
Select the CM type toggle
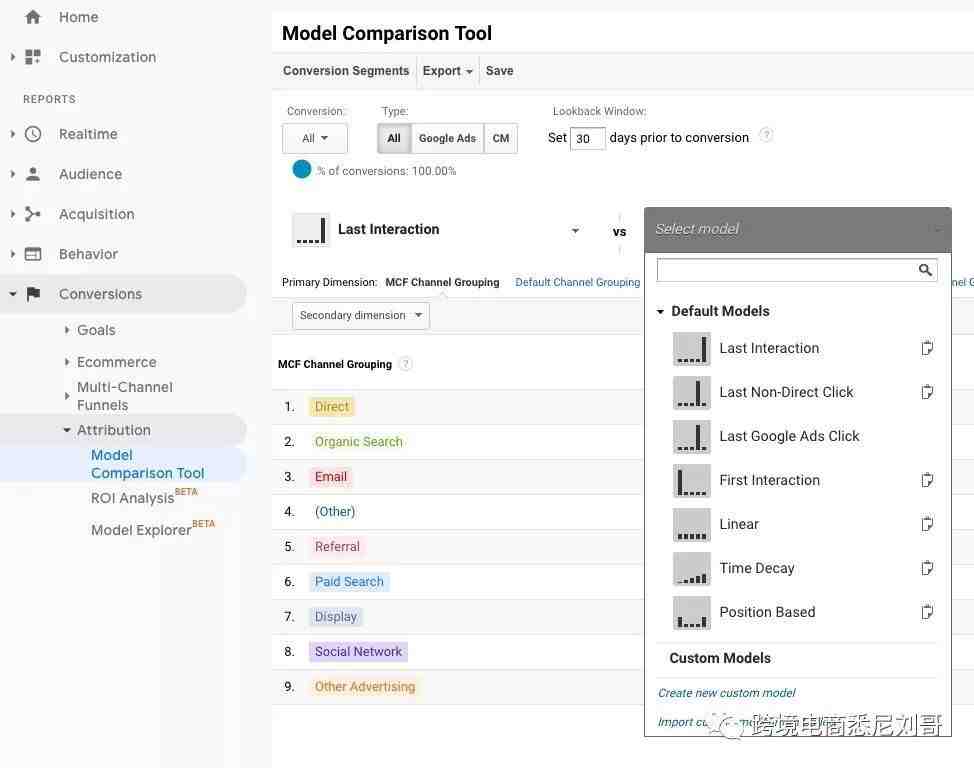click(x=501, y=138)
